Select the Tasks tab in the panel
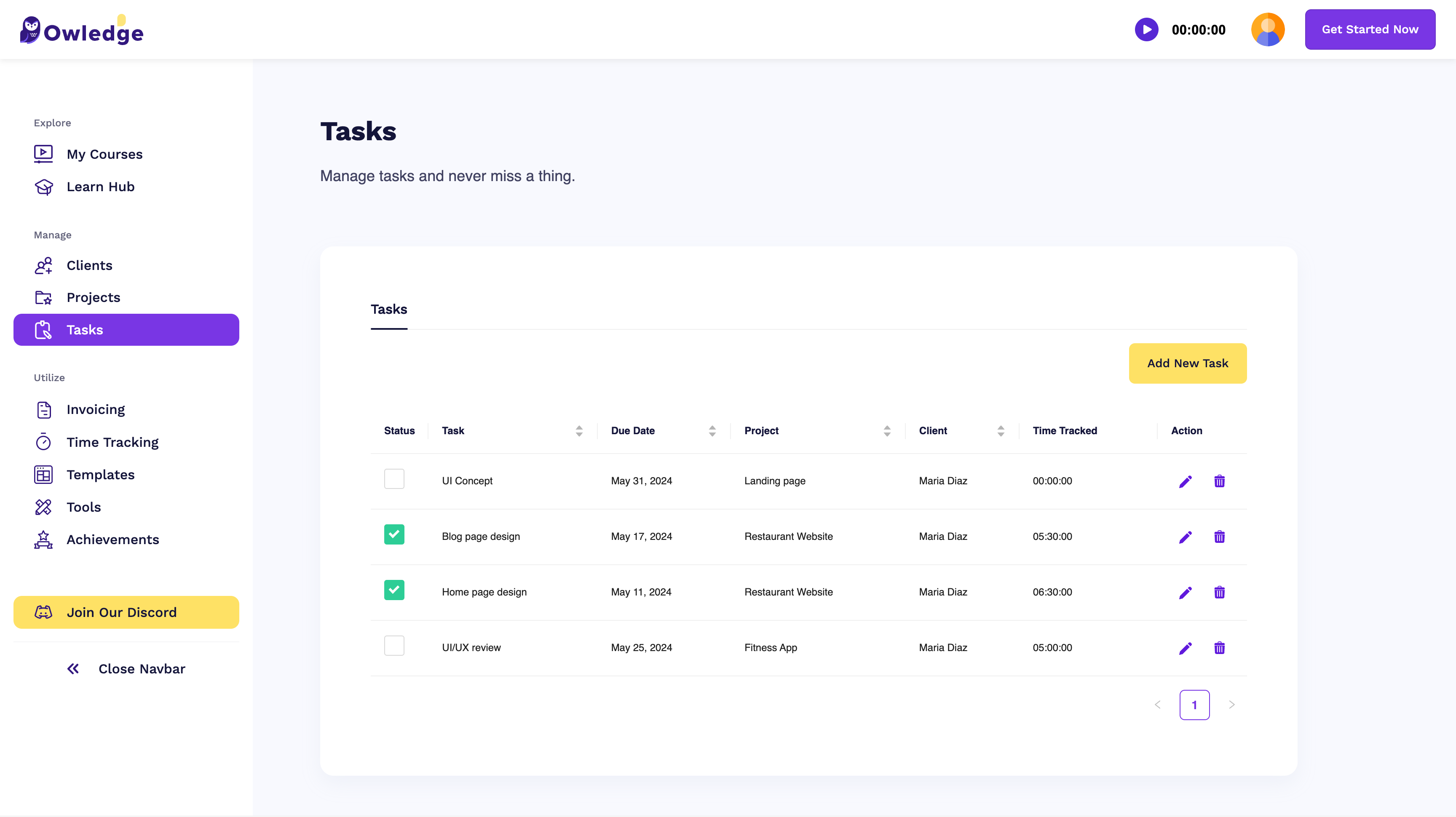 click(389, 310)
